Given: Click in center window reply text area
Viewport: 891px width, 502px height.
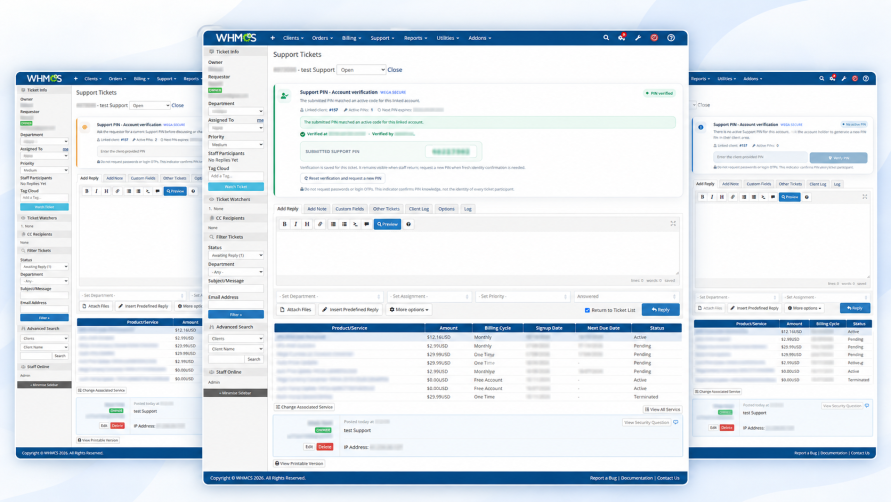Looking at the screenshot, I should pyautogui.click(x=477, y=253).
